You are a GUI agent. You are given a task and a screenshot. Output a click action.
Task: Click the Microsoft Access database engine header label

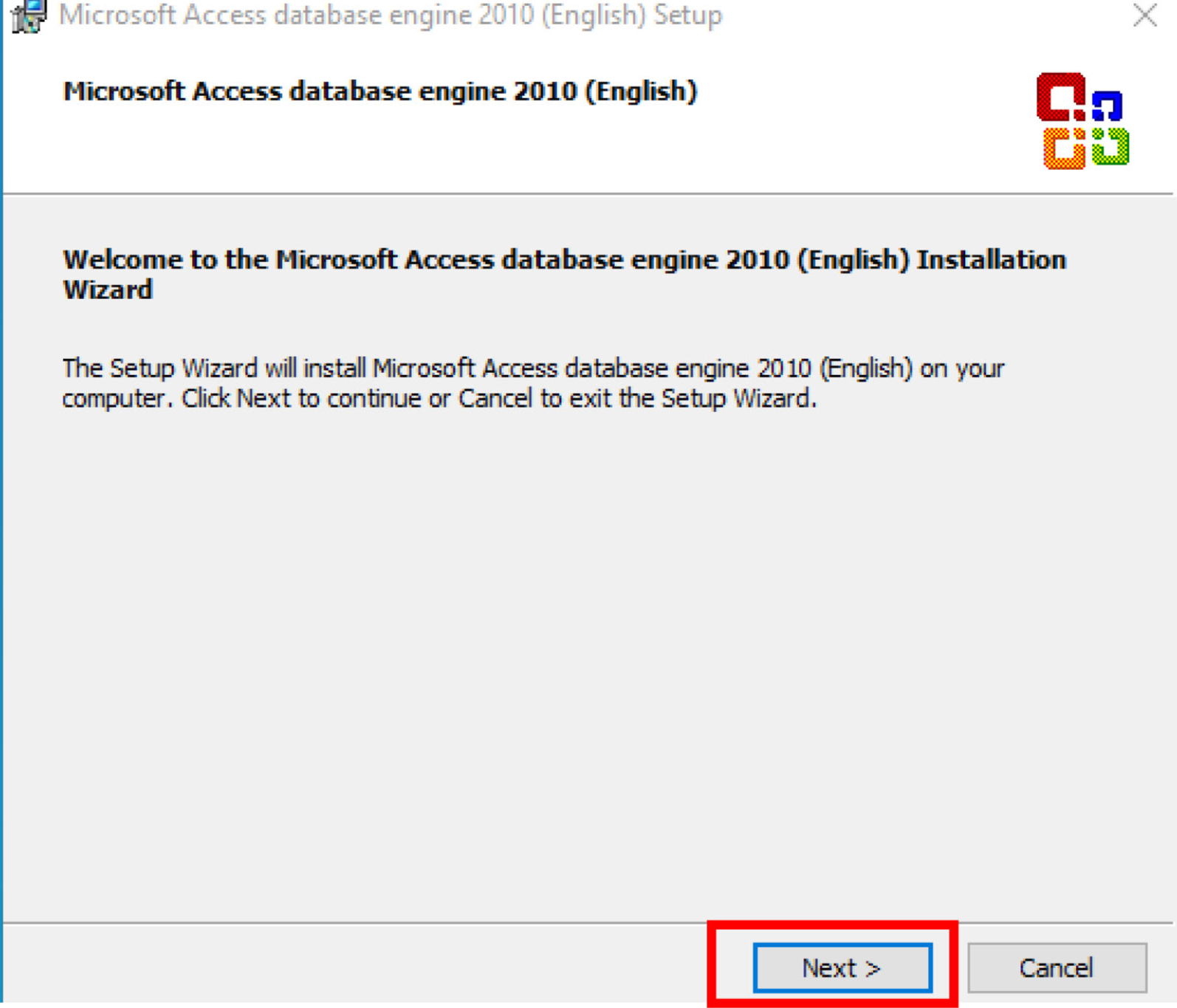384,90
